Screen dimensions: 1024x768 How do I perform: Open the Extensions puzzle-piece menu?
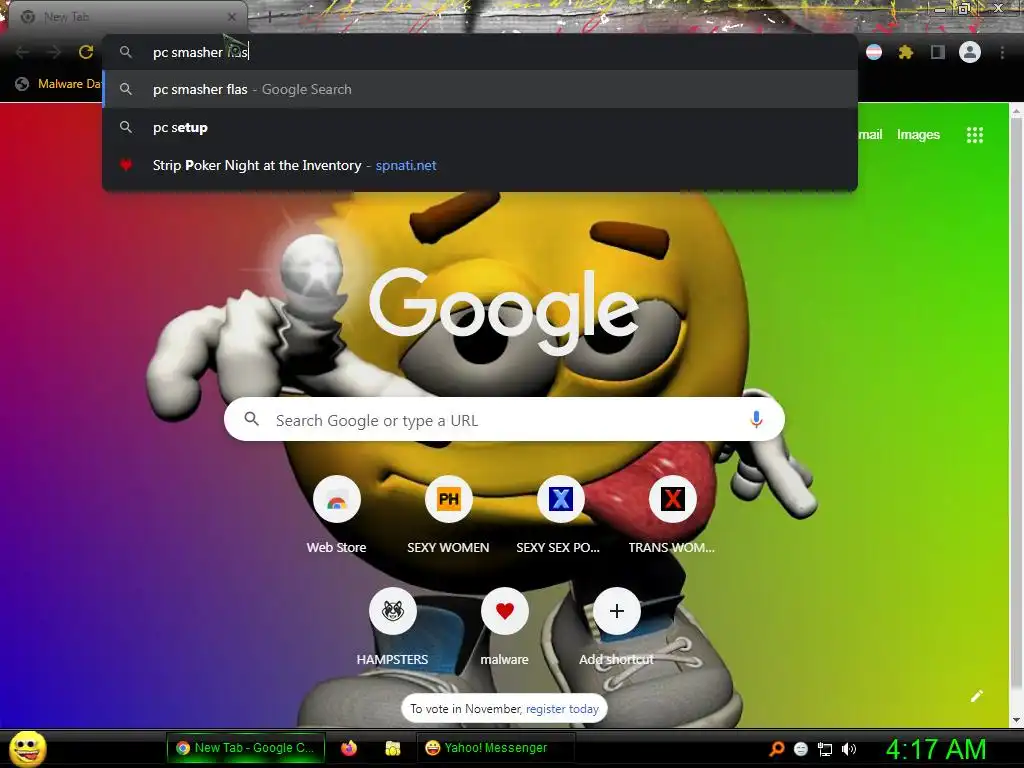pyautogui.click(x=906, y=52)
